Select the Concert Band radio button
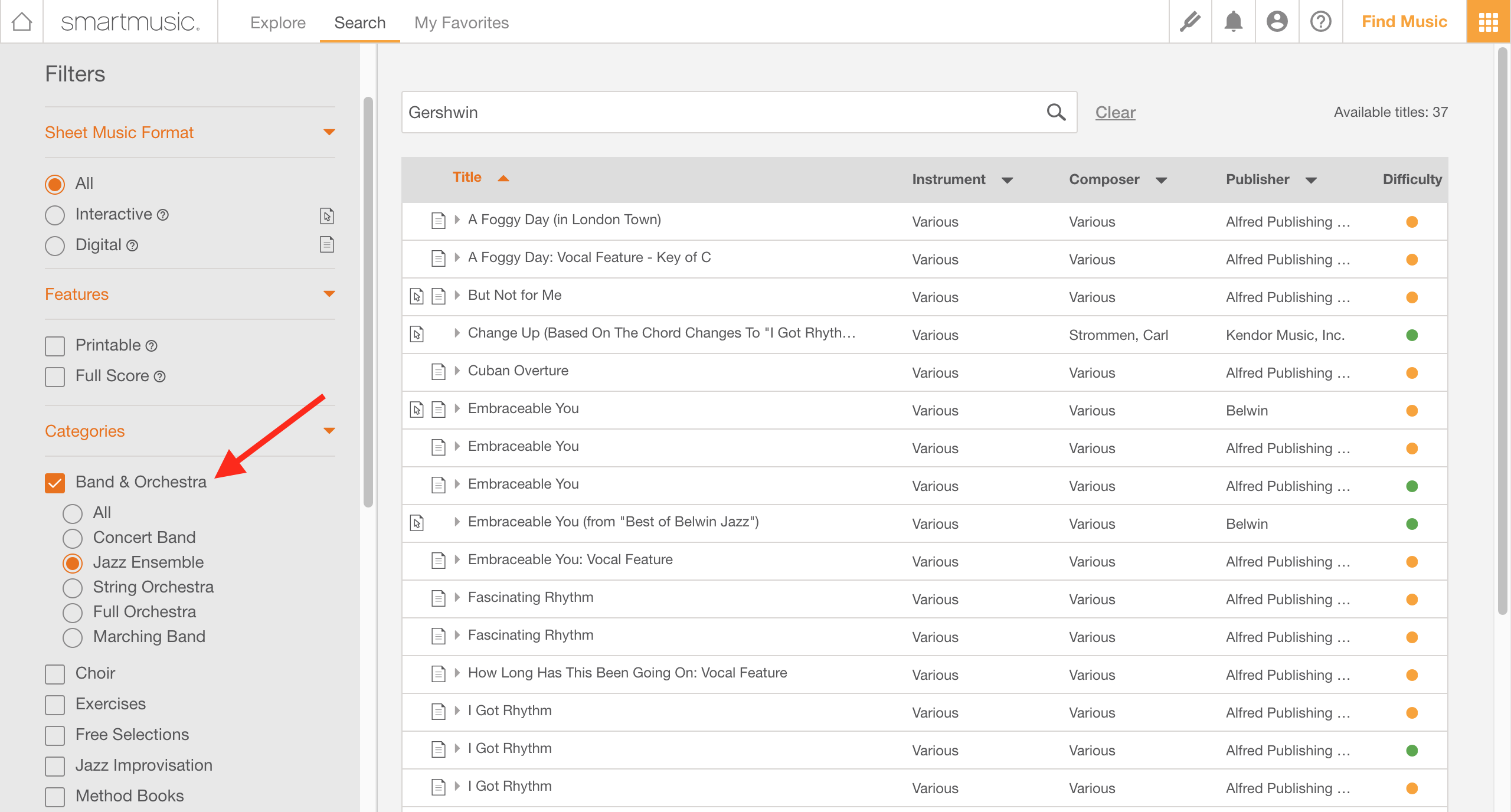This screenshot has width=1511, height=812. click(x=73, y=538)
